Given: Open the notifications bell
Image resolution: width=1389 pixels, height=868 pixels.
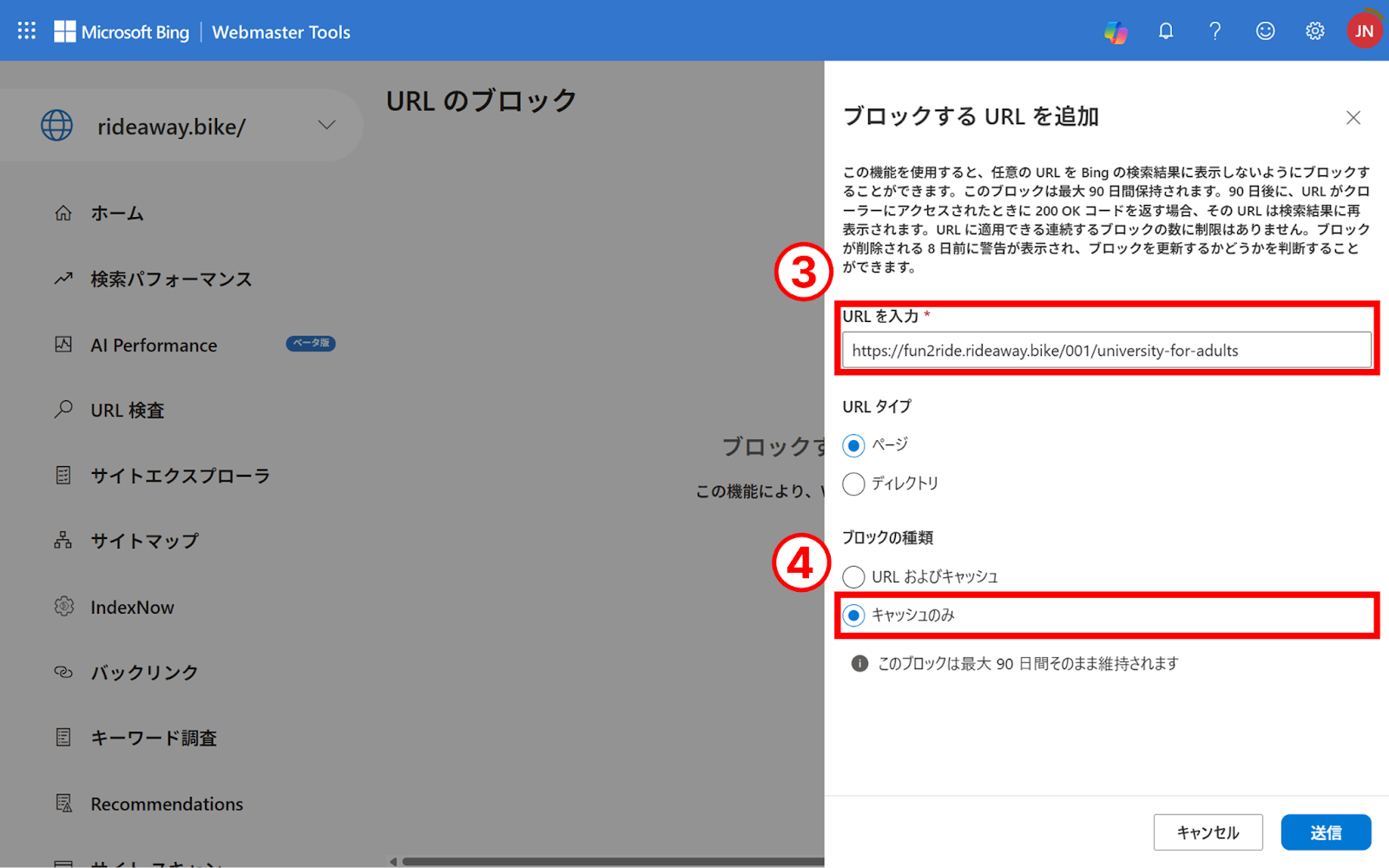Looking at the screenshot, I should [1165, 30].
